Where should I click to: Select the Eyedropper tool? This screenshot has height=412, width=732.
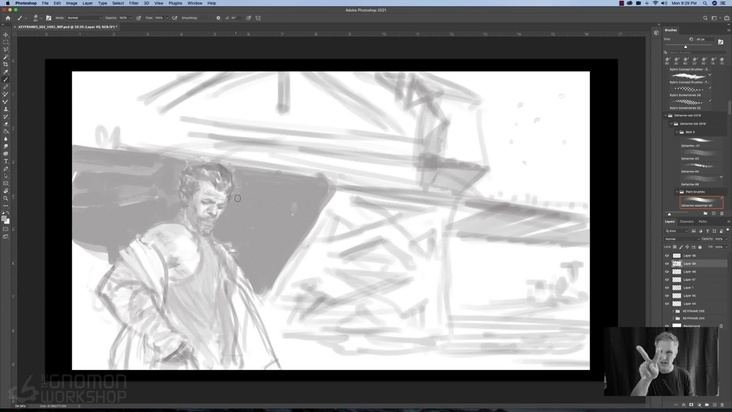pyautogui.click(x=6, y=72)
